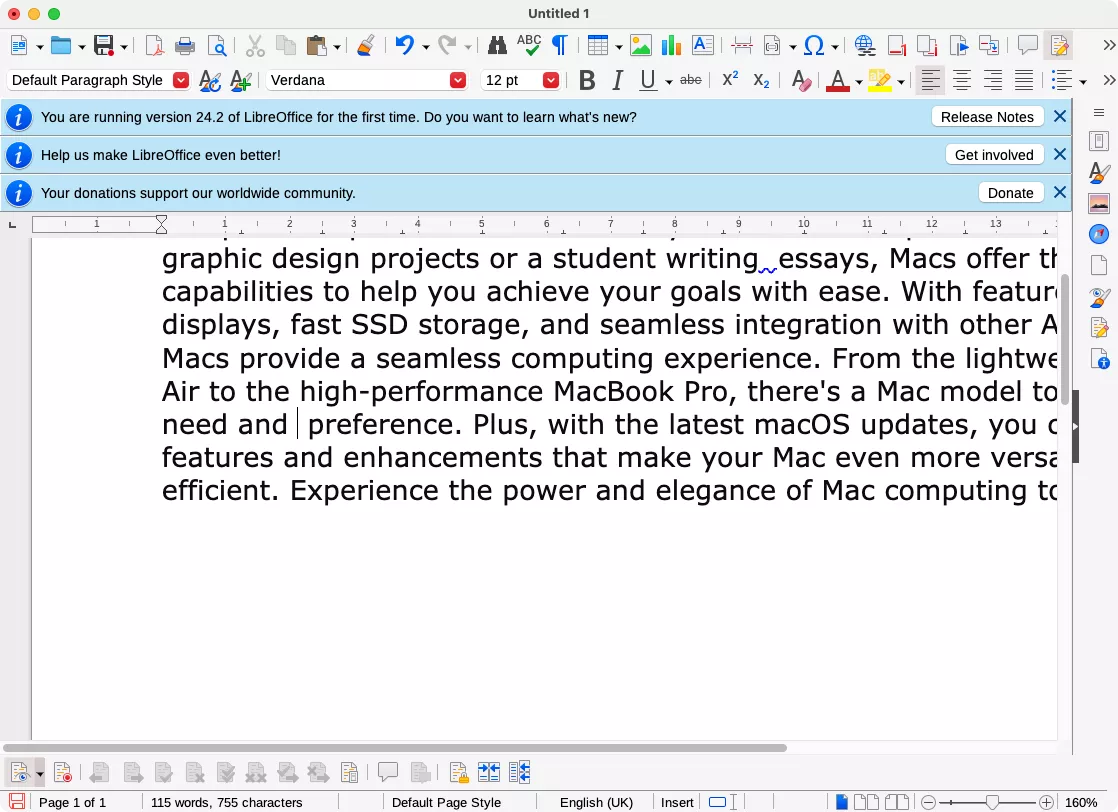Toggle Superscript formatting

(x=730, y=81)
